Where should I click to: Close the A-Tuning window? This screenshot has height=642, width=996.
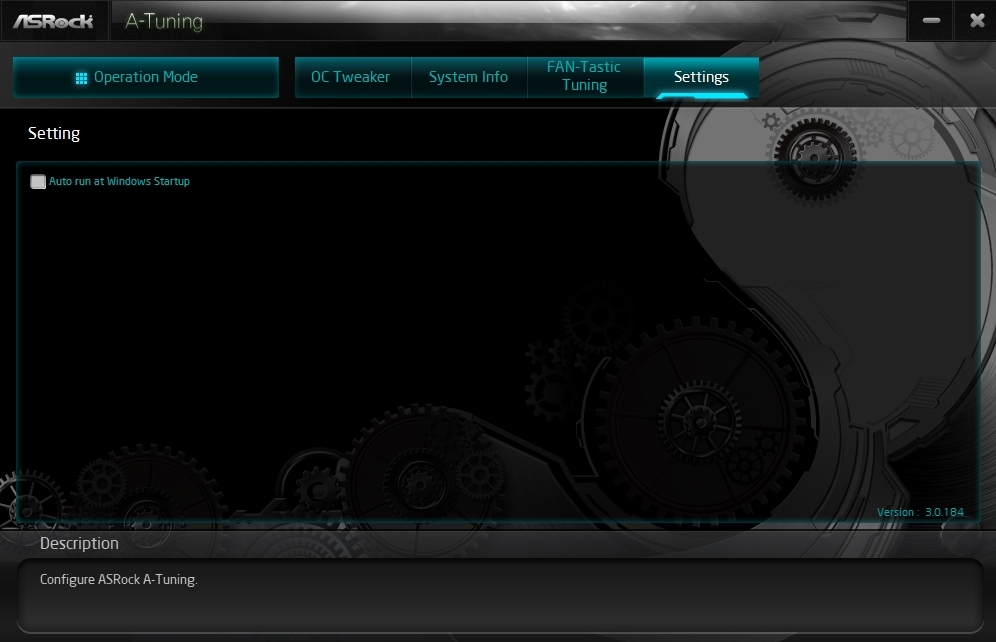point(977,21)
